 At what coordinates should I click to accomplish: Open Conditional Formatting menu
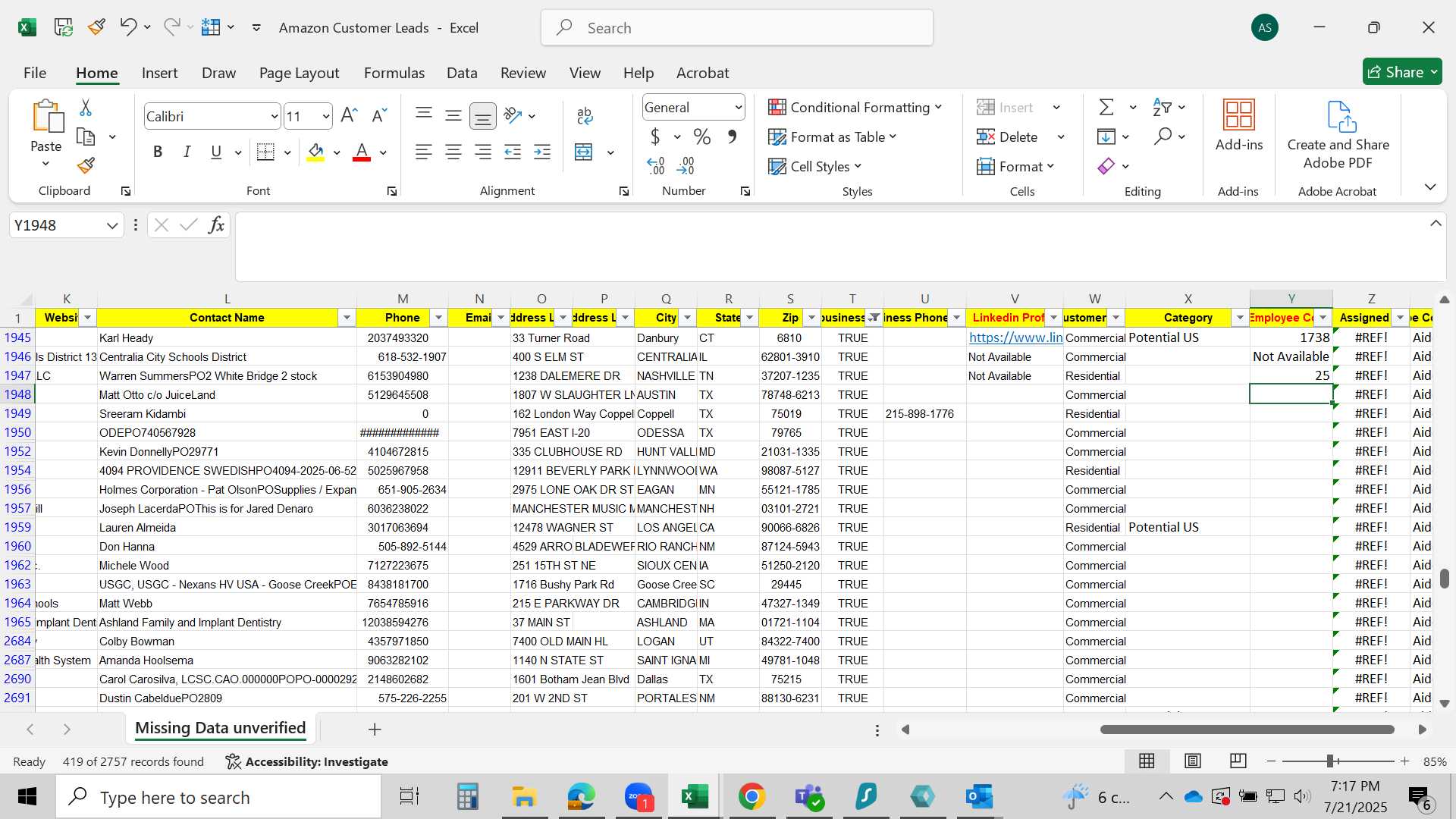point(855,108)
